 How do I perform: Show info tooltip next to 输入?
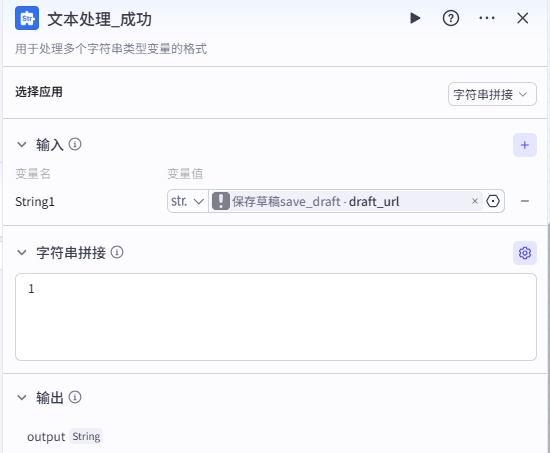pos(75,144)
